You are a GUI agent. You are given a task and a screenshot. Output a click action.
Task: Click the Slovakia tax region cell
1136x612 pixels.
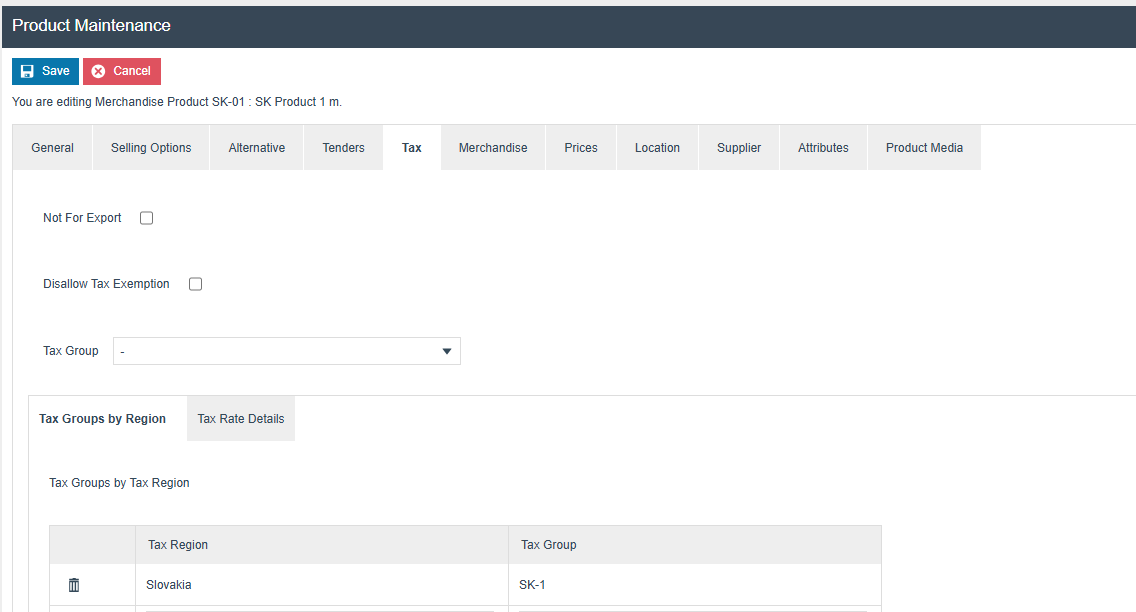coord(321,585)
